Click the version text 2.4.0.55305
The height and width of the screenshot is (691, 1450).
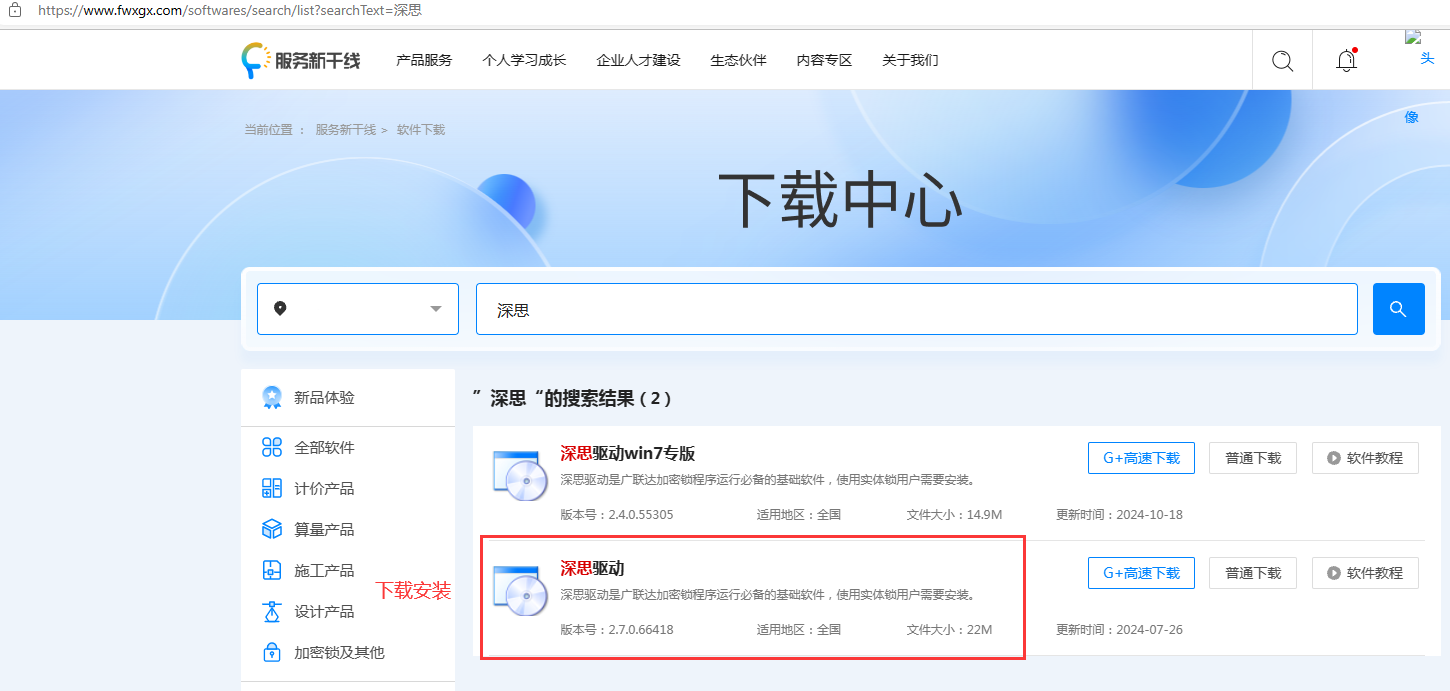point(616,515)
